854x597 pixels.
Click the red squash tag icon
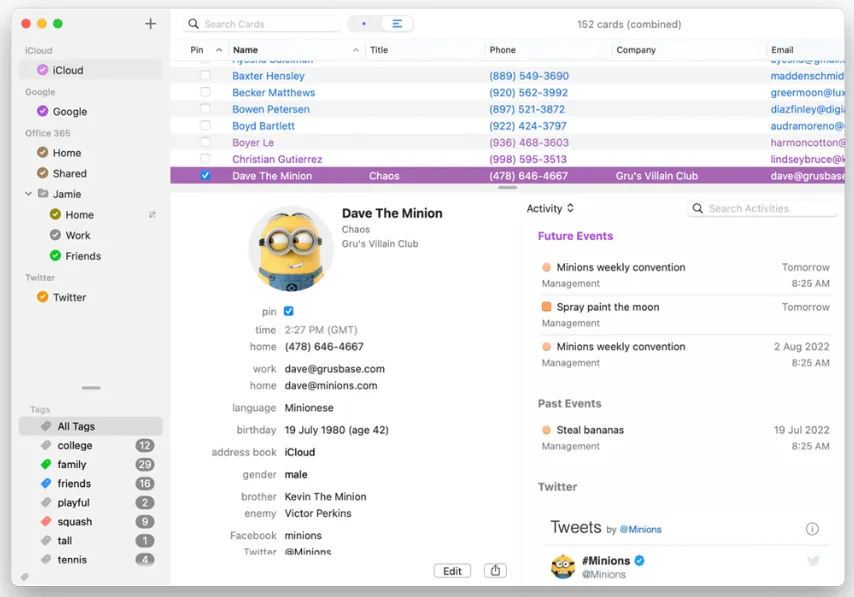46,521
